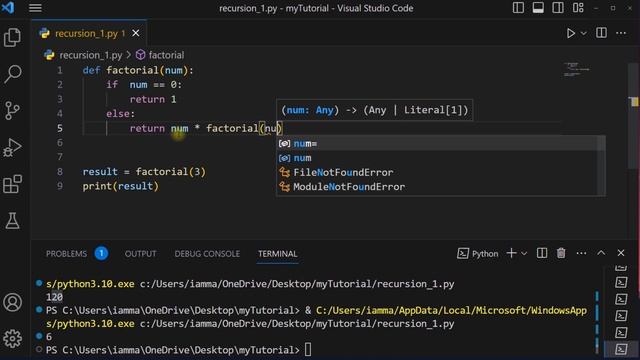Split the terminal icon
Viewport: 640px width, 360px height.
coord(542,253)
